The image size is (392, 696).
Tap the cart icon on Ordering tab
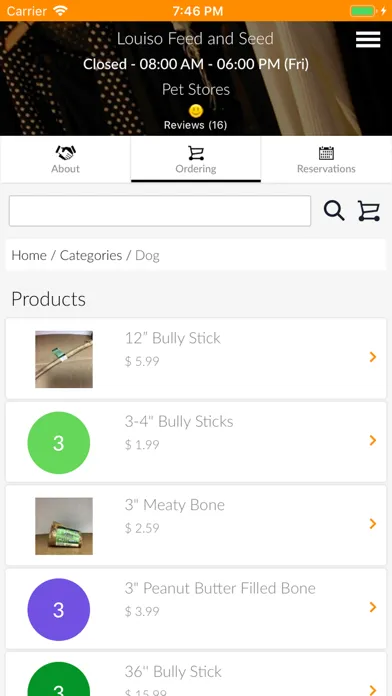(x=196, y=153)
